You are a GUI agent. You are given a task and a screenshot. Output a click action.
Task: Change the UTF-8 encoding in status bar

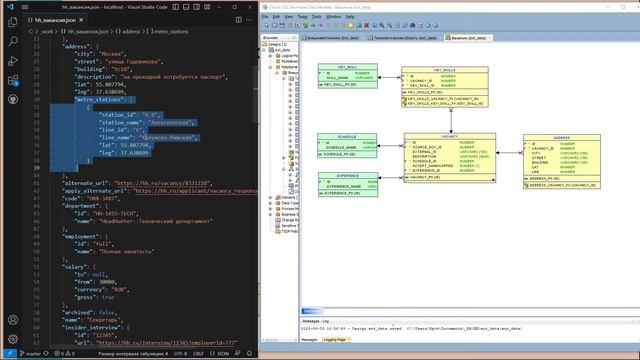tap(180, 353)
